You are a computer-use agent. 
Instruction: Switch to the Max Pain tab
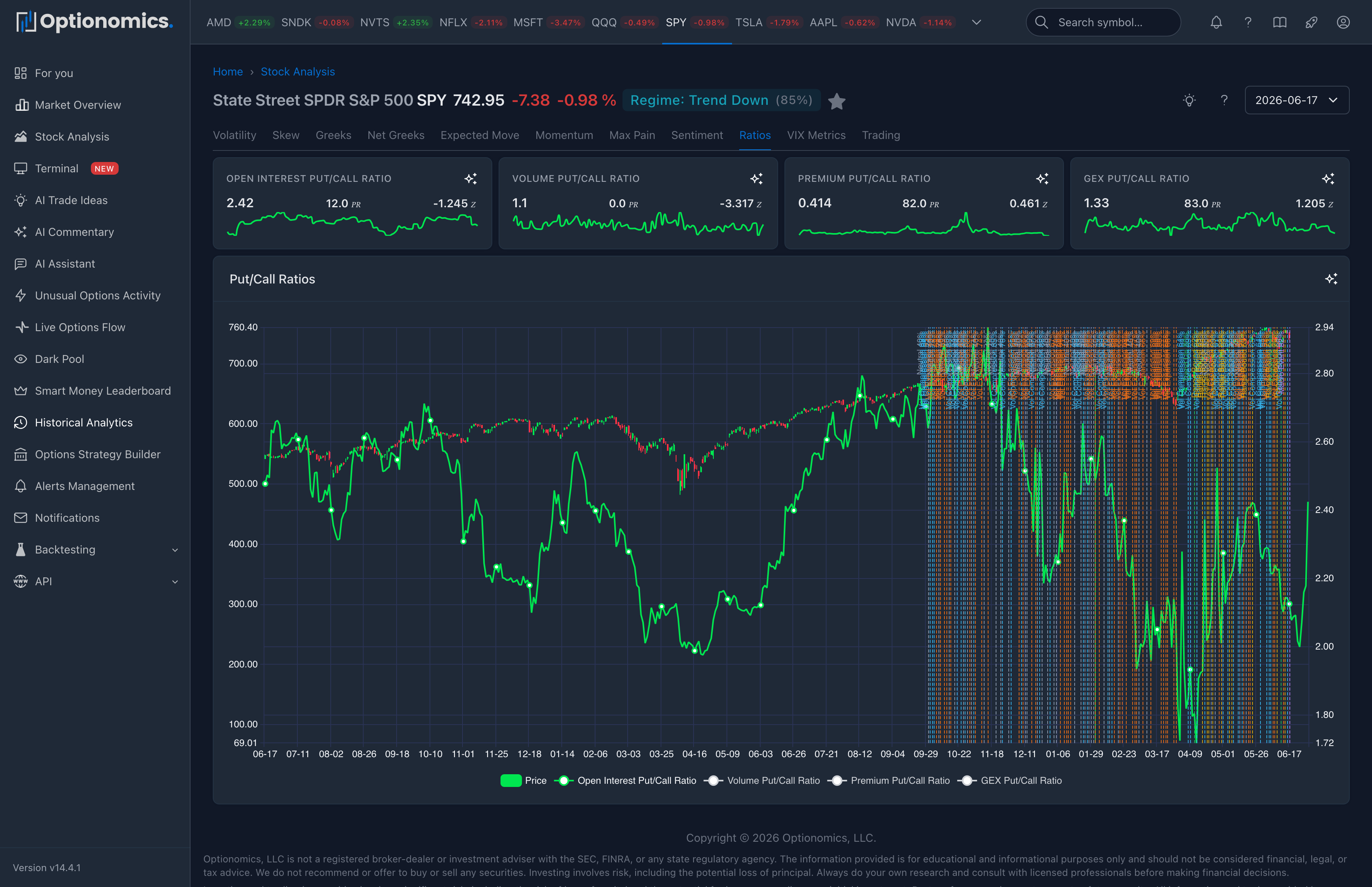pyautogui.click(x=632, y=135)
